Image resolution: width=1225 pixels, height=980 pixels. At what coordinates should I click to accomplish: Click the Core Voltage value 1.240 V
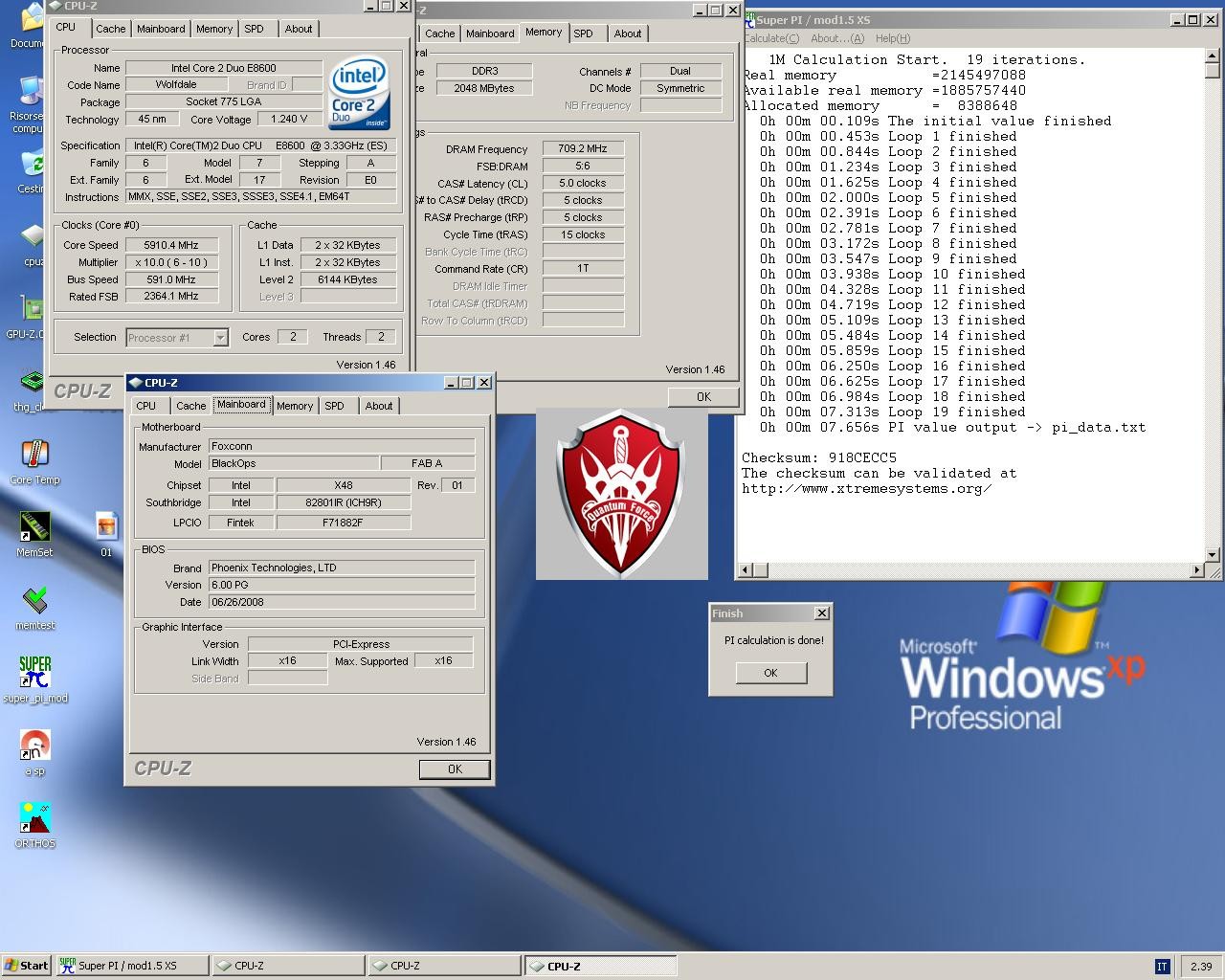[290, 119]
